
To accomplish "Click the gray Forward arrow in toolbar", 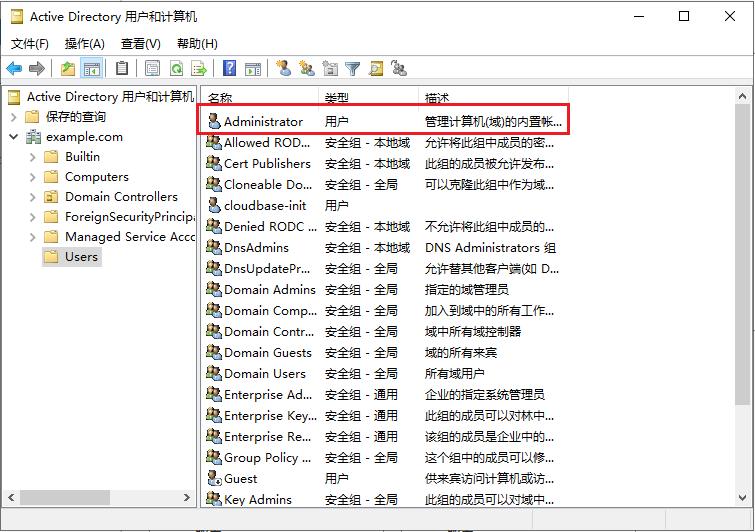I will [x=37, y=69].
